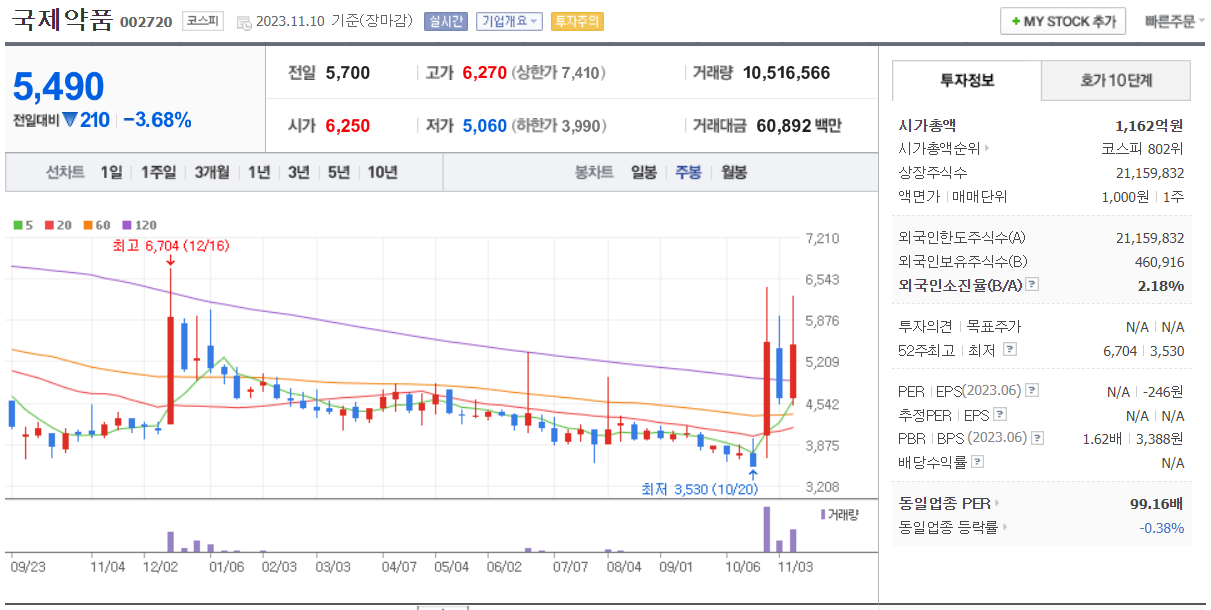Switch to the 투자정보 tab
The height and width of the screenshot is (610, 1211).
coord(967,80)
